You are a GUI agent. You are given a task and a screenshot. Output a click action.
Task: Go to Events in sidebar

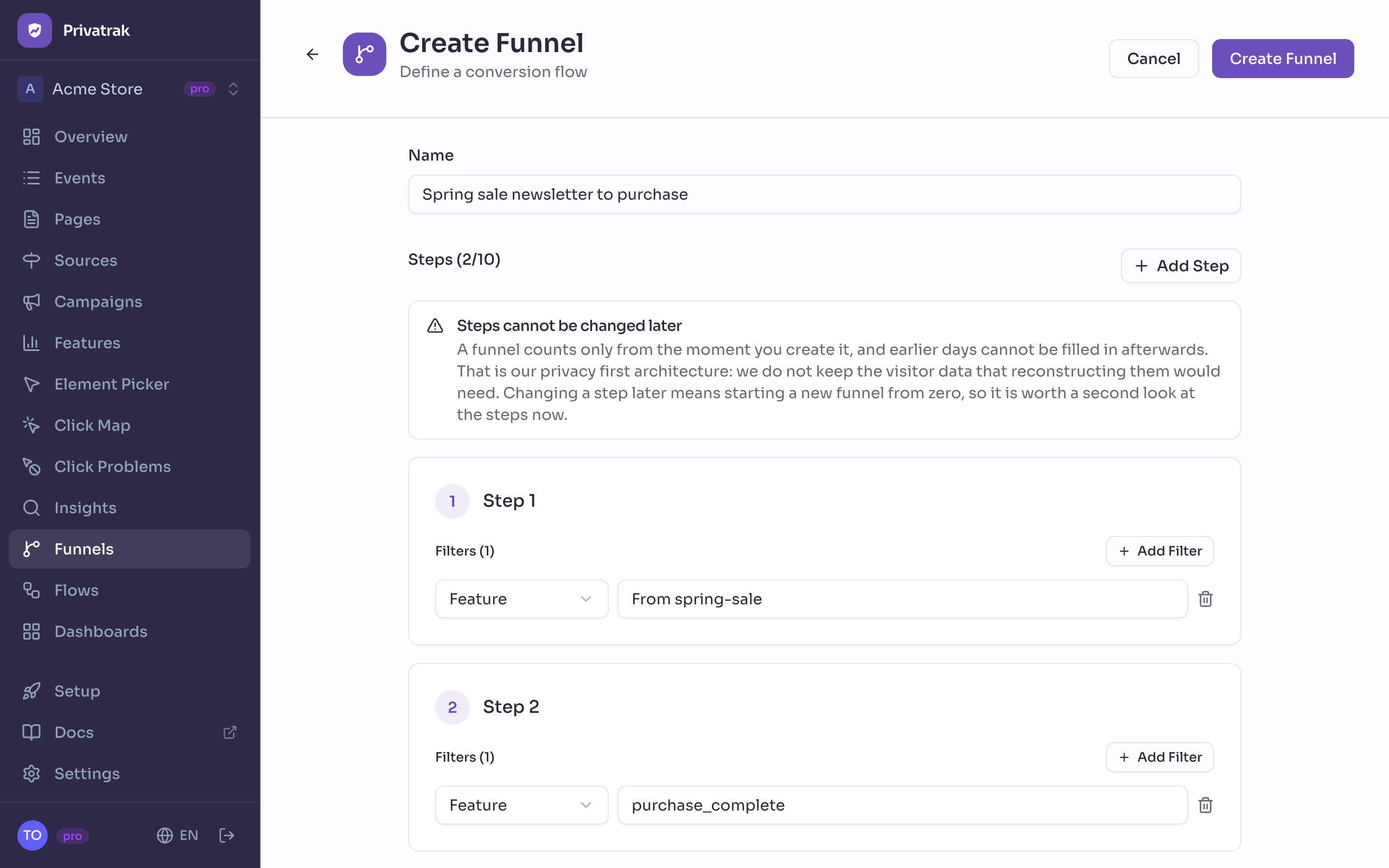[x=130, y=178]
